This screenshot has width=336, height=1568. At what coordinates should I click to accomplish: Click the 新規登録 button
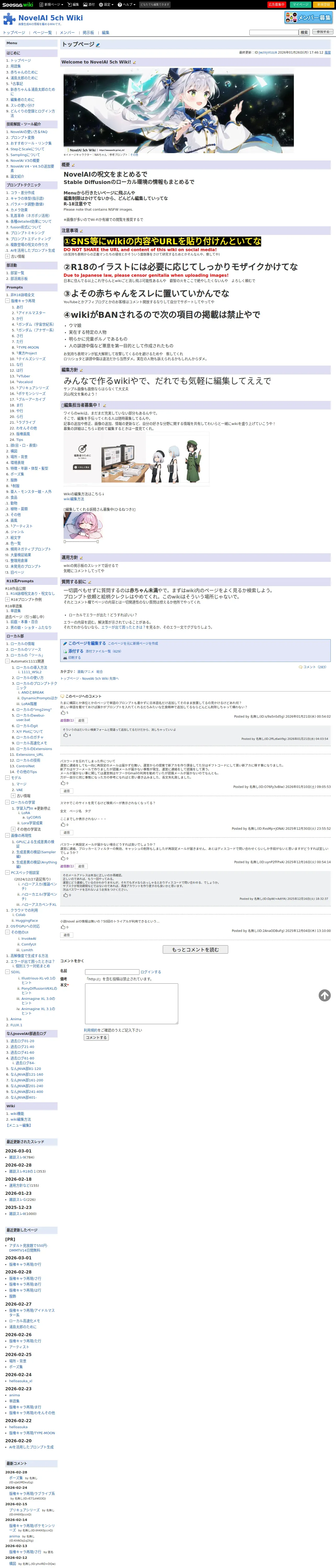click(x=323, y=4)
